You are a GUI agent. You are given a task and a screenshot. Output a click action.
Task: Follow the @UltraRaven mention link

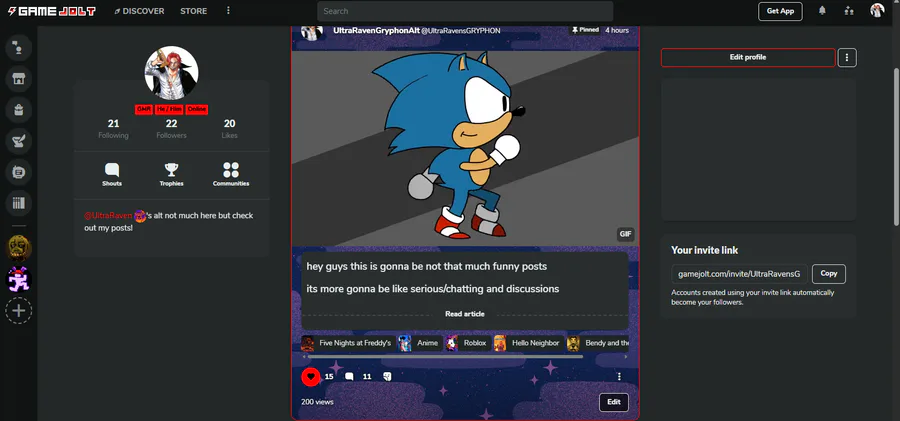(108, 215)
